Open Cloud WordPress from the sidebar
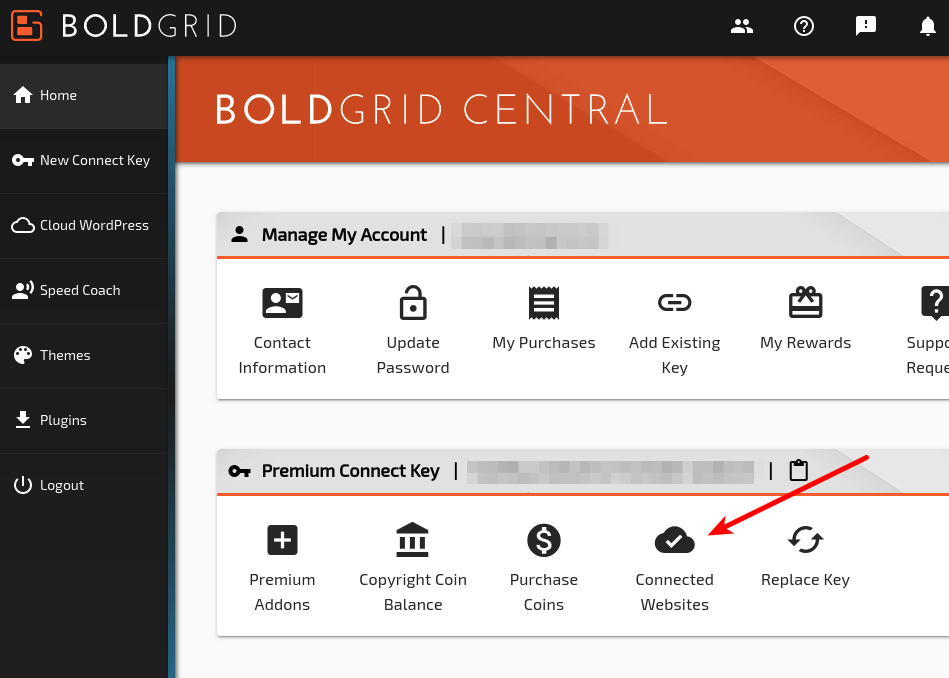The width and height of the screenshot is (949, 678). click(x=83, y=225)
